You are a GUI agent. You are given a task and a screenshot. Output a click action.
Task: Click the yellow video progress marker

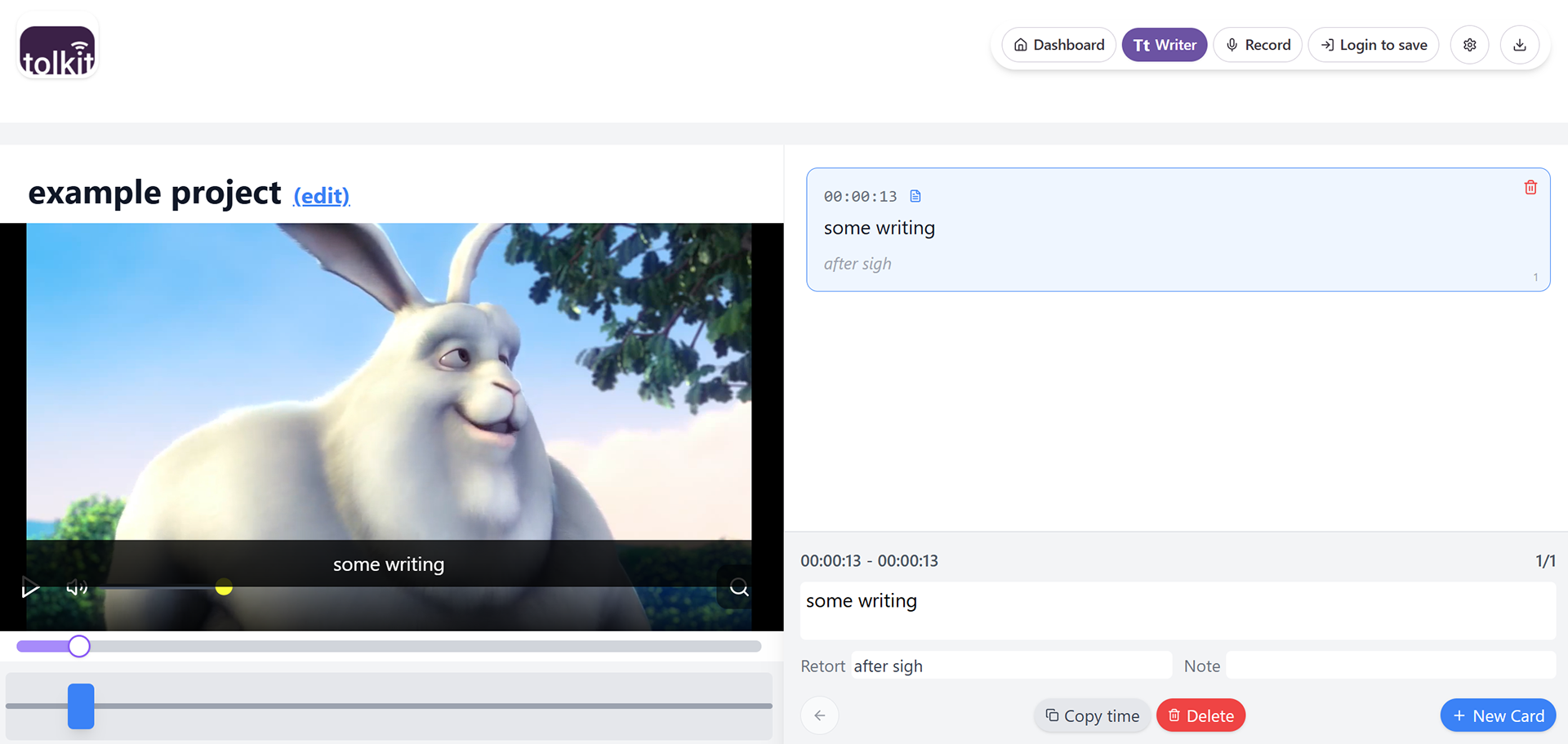tap(224, 587)
